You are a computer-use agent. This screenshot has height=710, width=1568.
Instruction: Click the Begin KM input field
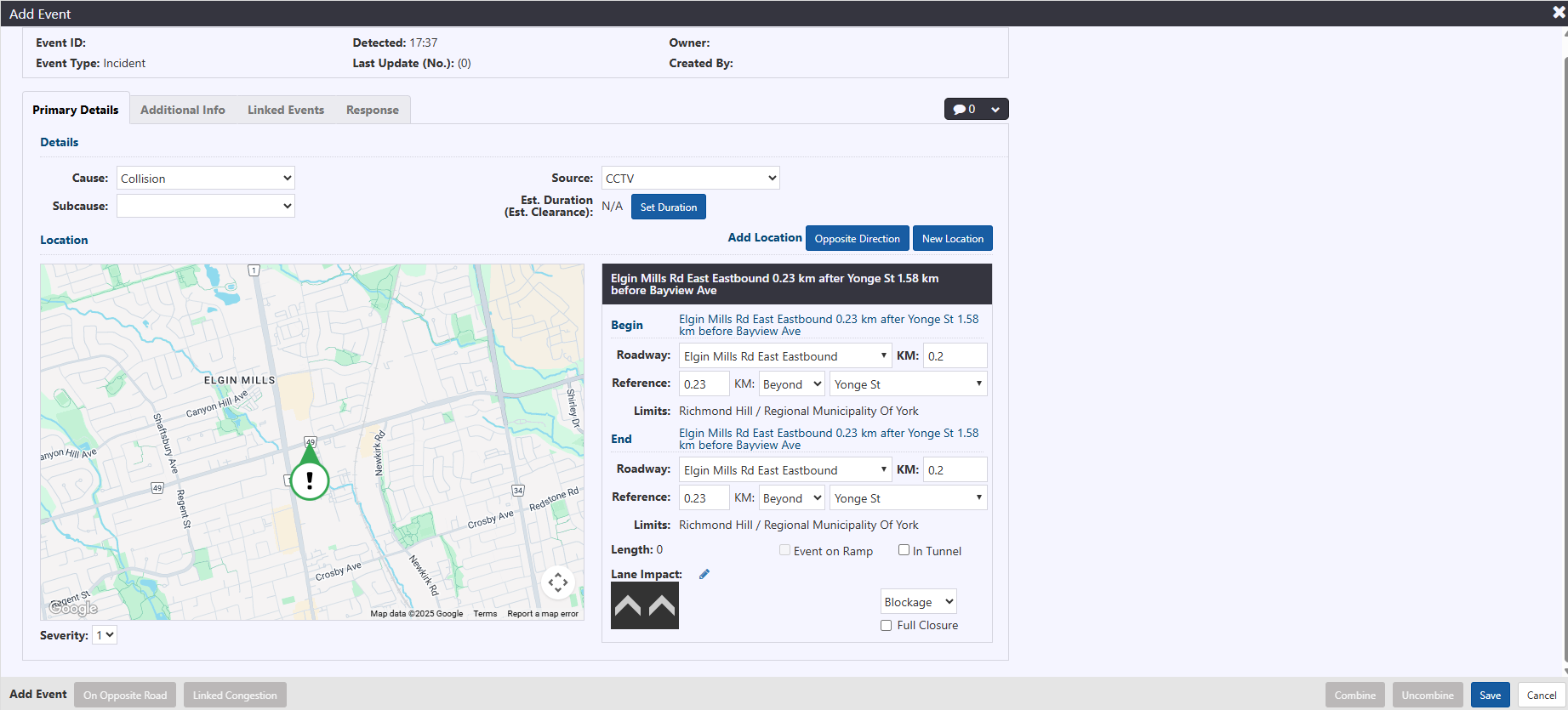[x=955, y=356]
